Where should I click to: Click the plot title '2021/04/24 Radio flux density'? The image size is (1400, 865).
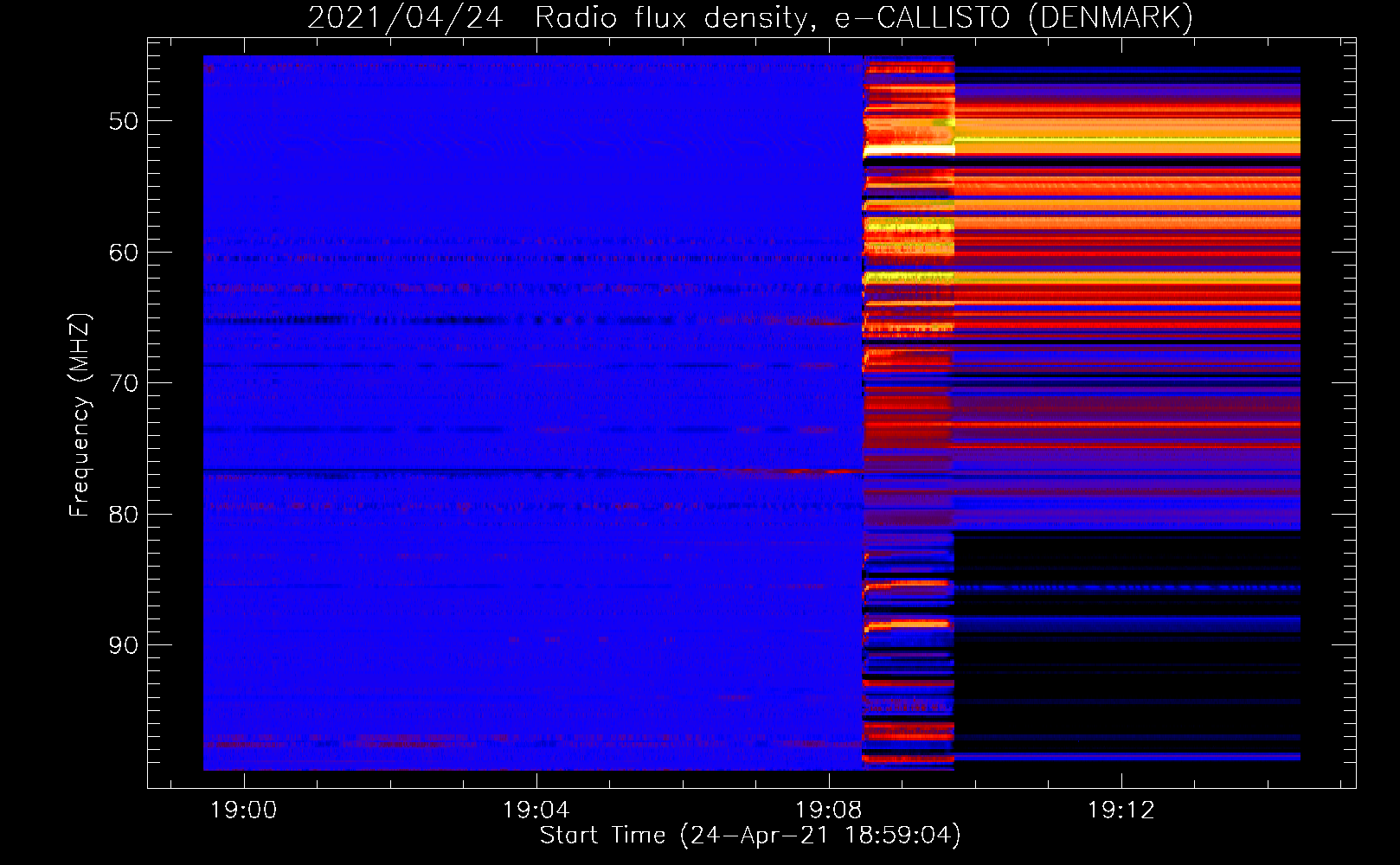pos(750,18)
